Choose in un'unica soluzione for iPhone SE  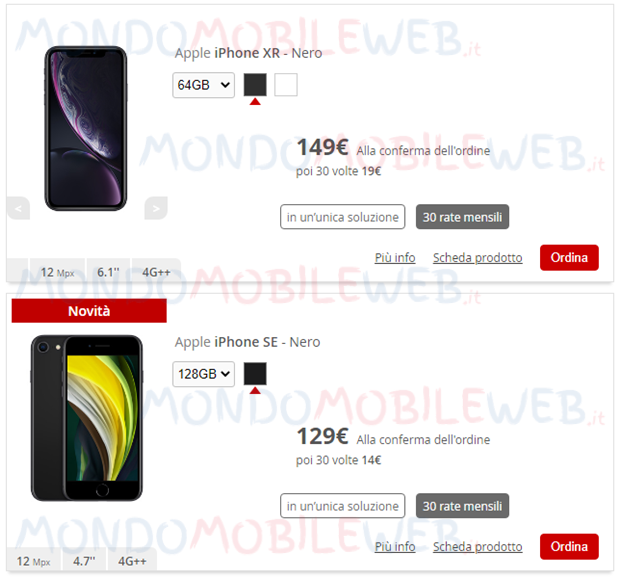[343, 506]
